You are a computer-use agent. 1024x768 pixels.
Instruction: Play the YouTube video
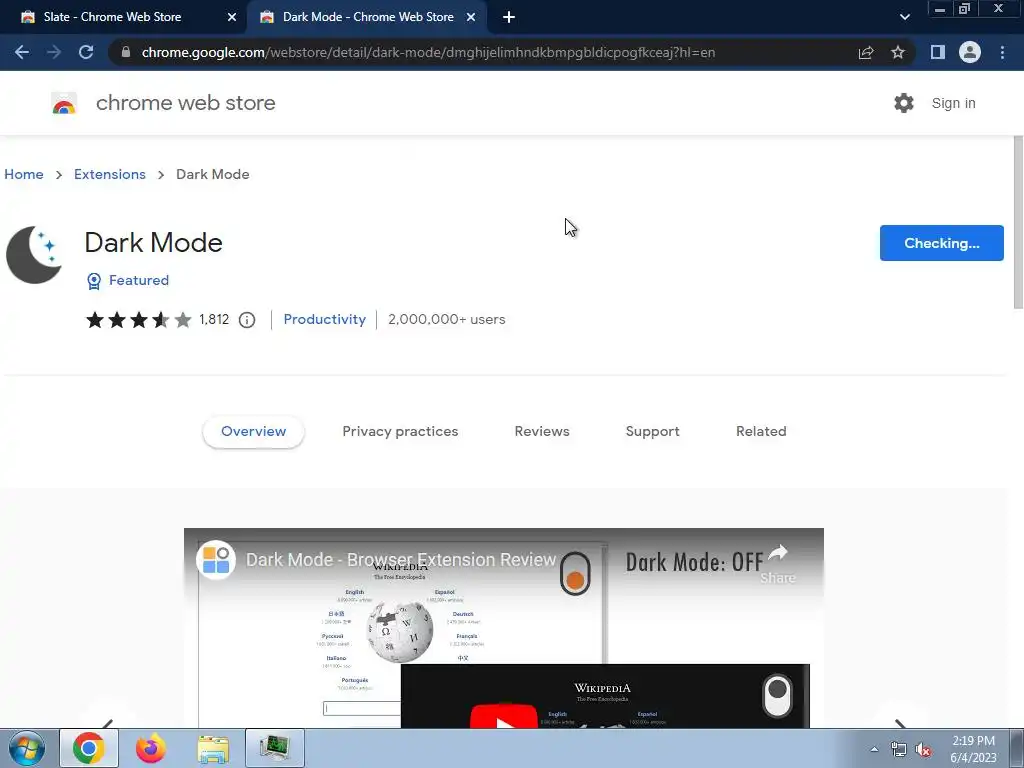pos(504,716)
